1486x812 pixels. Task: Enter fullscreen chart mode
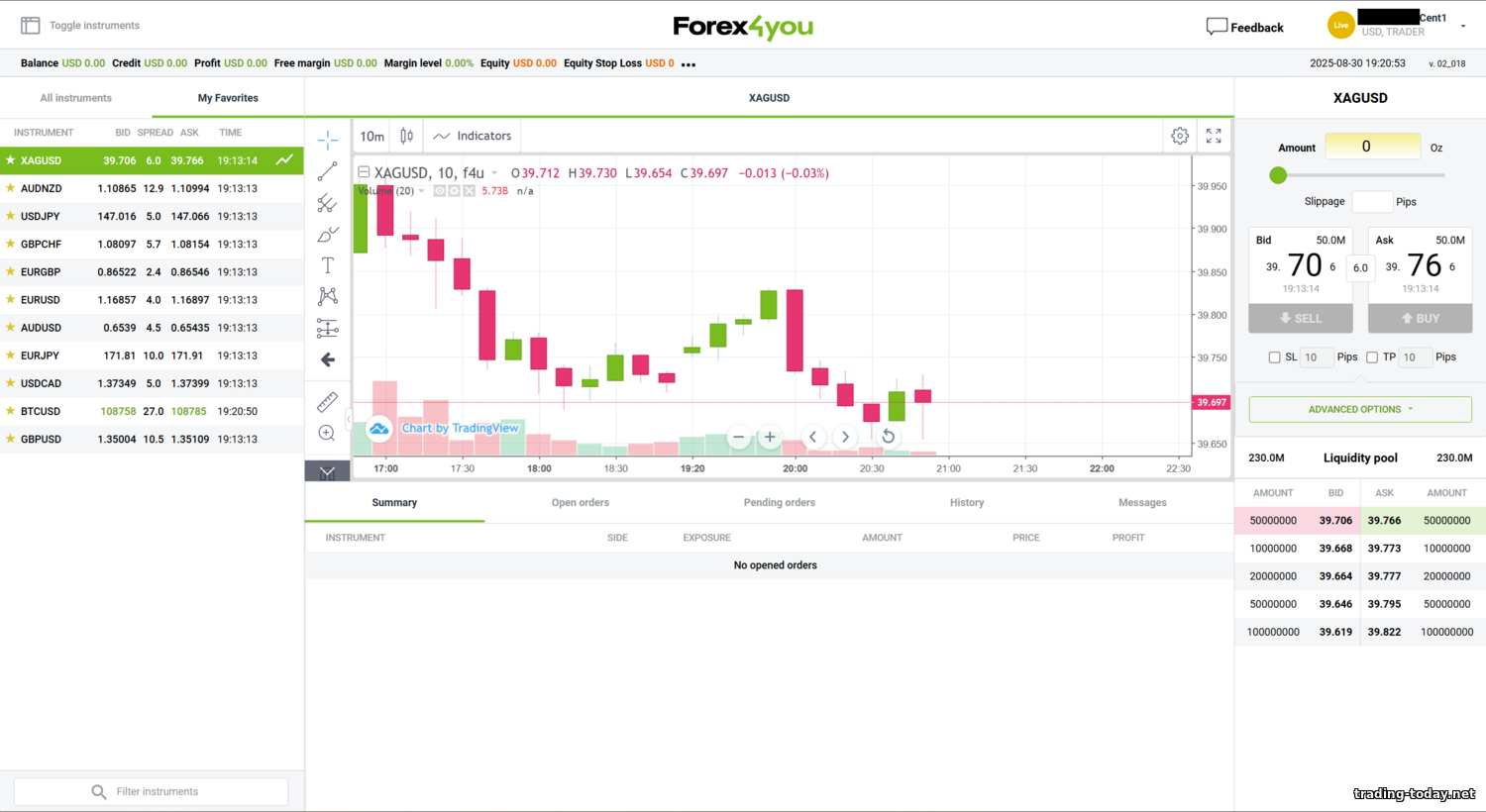[x=1214, y=137]
